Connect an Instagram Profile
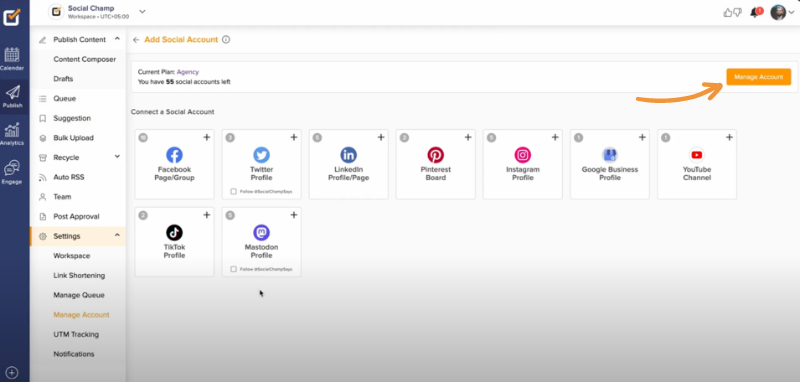800x382 pixels. (522, 164)
